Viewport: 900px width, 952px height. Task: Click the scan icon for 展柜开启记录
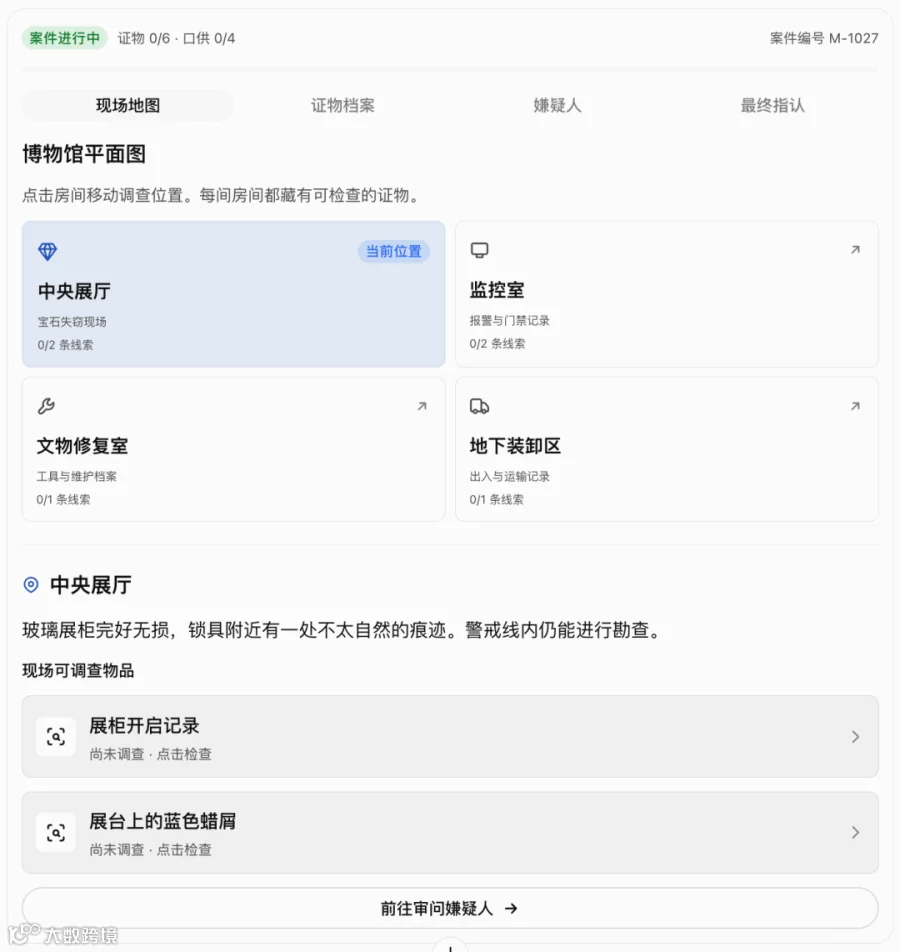click(56, 736)
